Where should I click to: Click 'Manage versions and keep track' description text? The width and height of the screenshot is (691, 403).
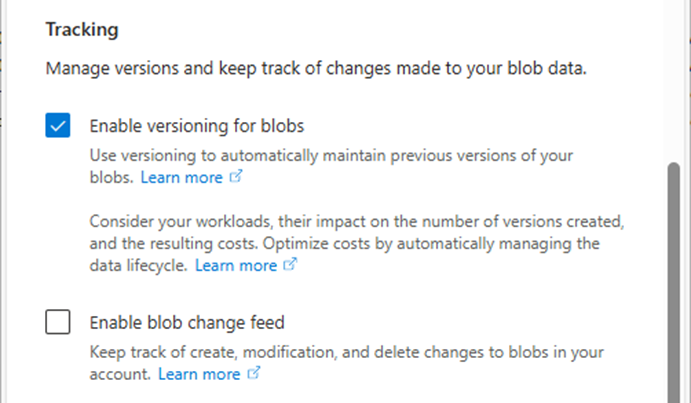[x=316, y=71]
